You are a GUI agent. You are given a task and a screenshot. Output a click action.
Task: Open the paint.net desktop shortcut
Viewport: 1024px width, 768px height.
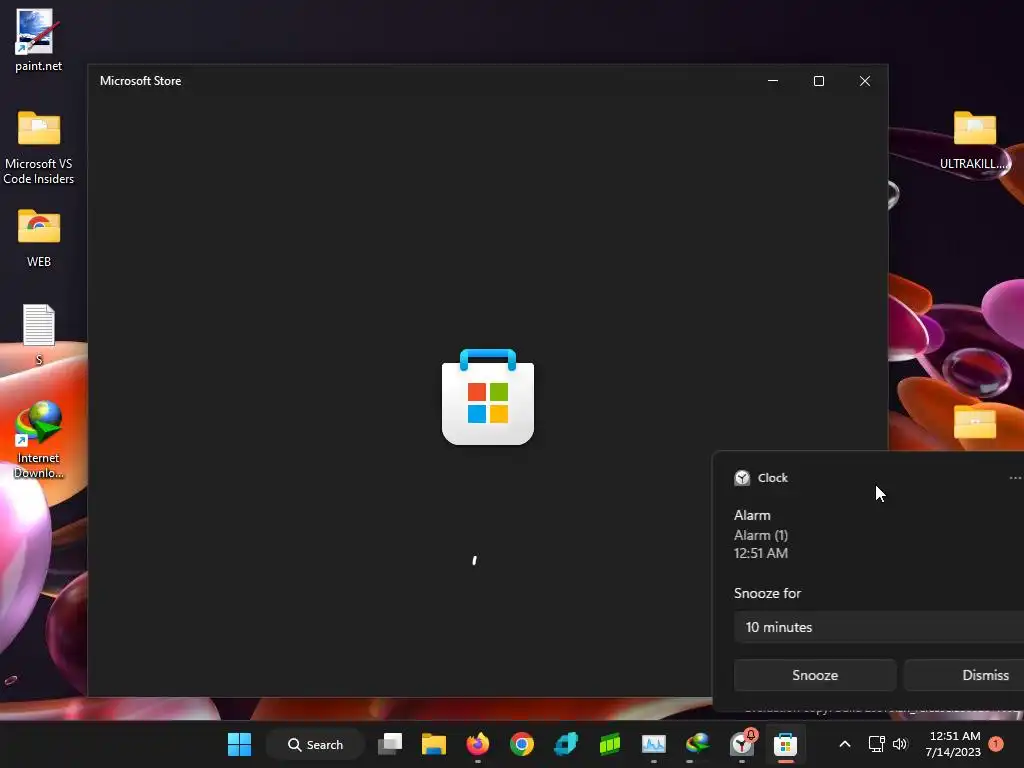coord(38,39)
